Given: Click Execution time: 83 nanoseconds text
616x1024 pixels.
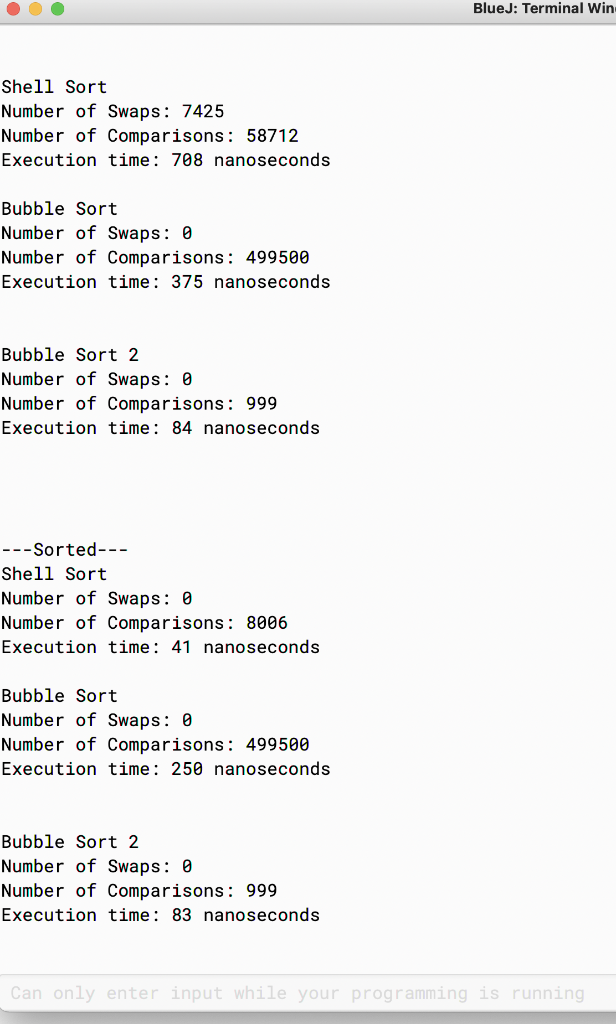Looking at the screenshot, I should pyautogui.click(x=159, y=915).
